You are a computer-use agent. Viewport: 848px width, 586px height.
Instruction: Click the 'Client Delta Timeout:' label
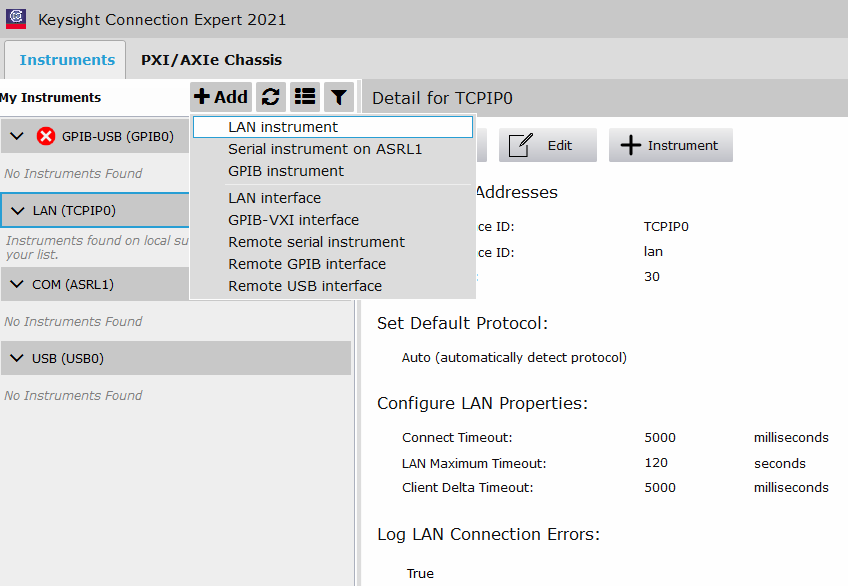pos(468,488)
